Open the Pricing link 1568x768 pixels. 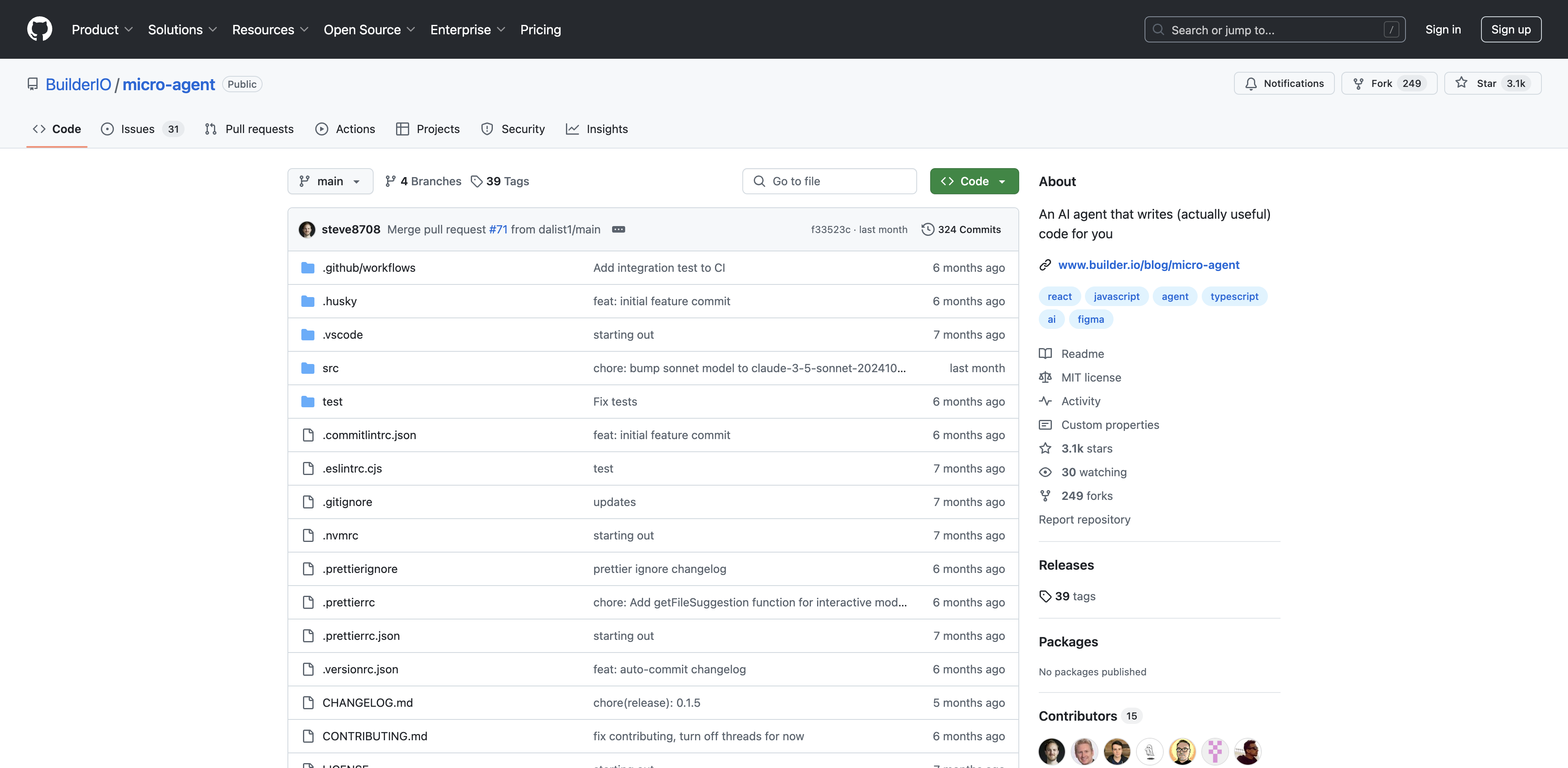click(x=541, y=29)
